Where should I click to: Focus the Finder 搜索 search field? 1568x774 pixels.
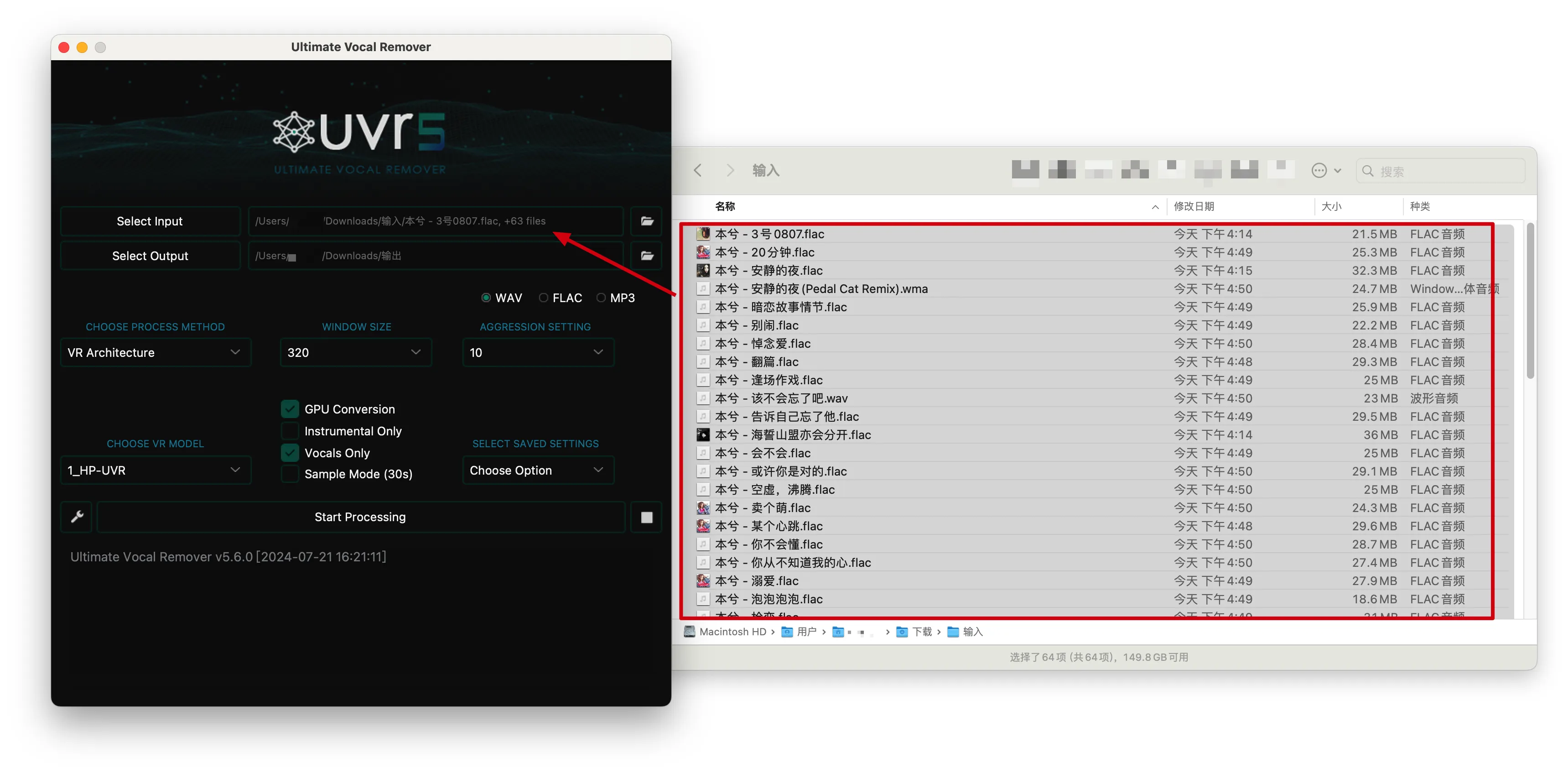tap(1440, 171)
